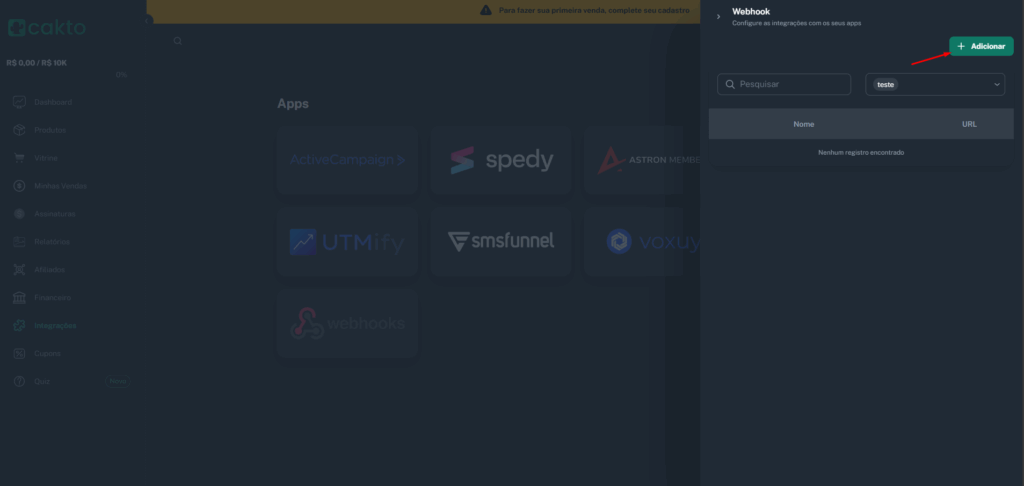
Task: Click the Pesquisar search field
Action: pyautogui.click(x=784, y=84)
